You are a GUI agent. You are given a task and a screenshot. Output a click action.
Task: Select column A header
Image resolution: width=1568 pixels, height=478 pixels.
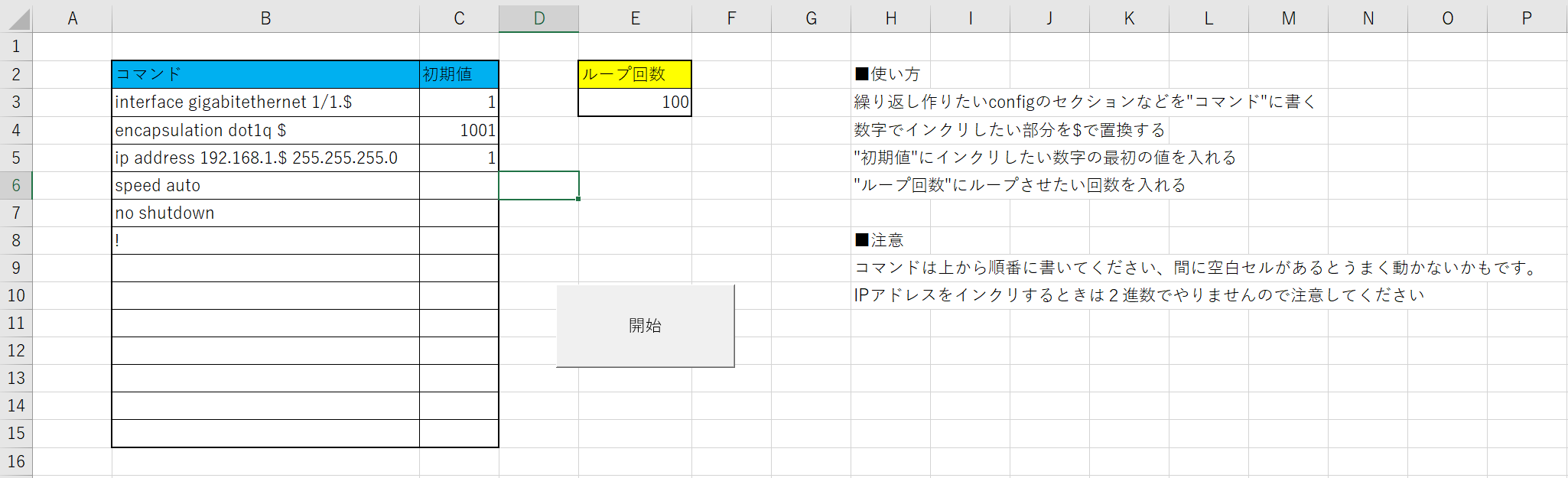point(73,18)
